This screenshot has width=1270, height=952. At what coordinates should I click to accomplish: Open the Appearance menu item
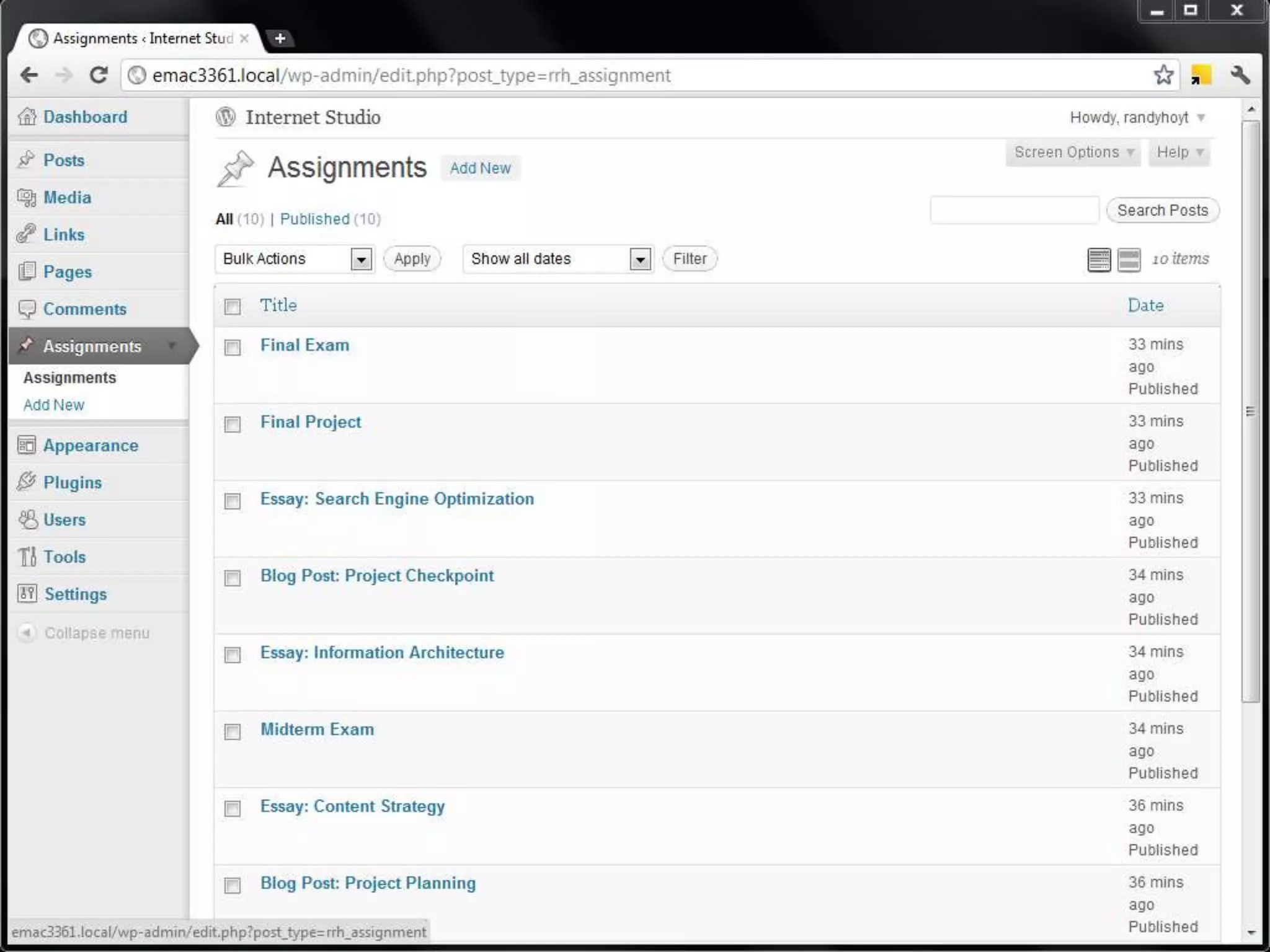click(x=91, y=446)
